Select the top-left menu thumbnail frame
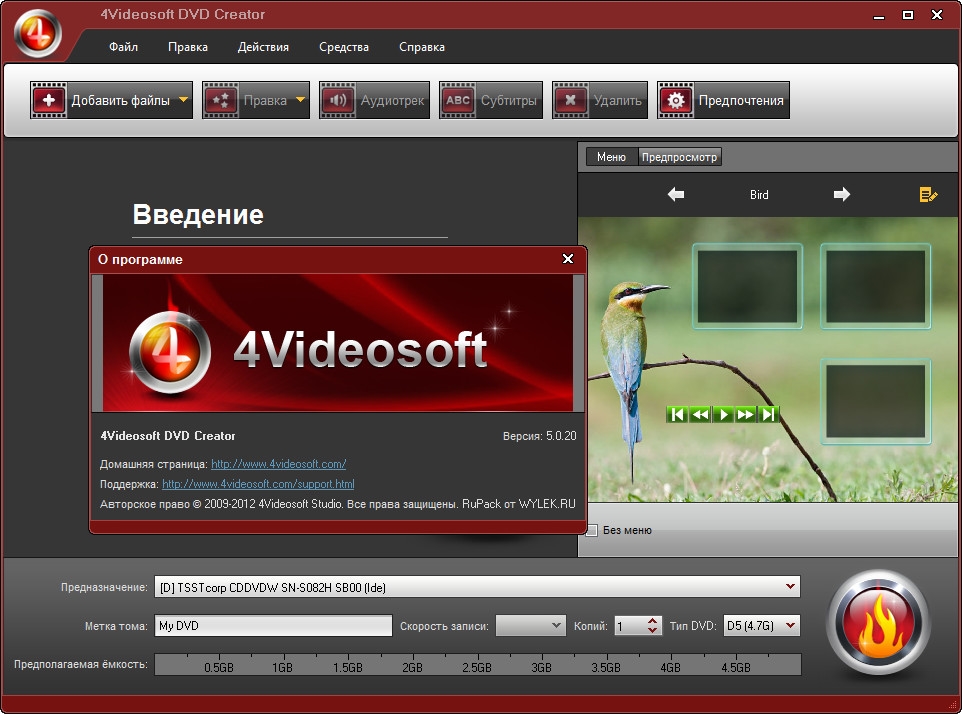This screenshot has width=962, height=714. (748, 286)
